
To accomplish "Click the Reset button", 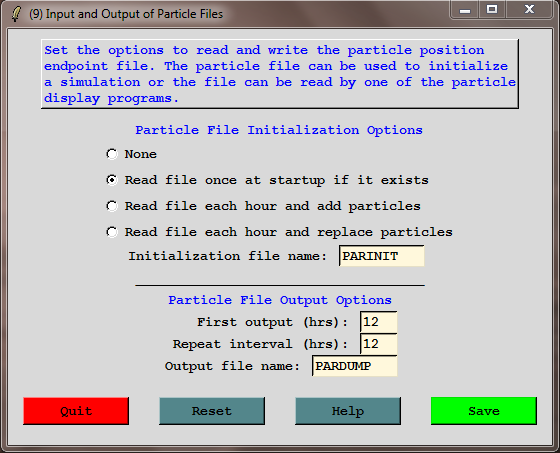I will click(x=212, y=411).
